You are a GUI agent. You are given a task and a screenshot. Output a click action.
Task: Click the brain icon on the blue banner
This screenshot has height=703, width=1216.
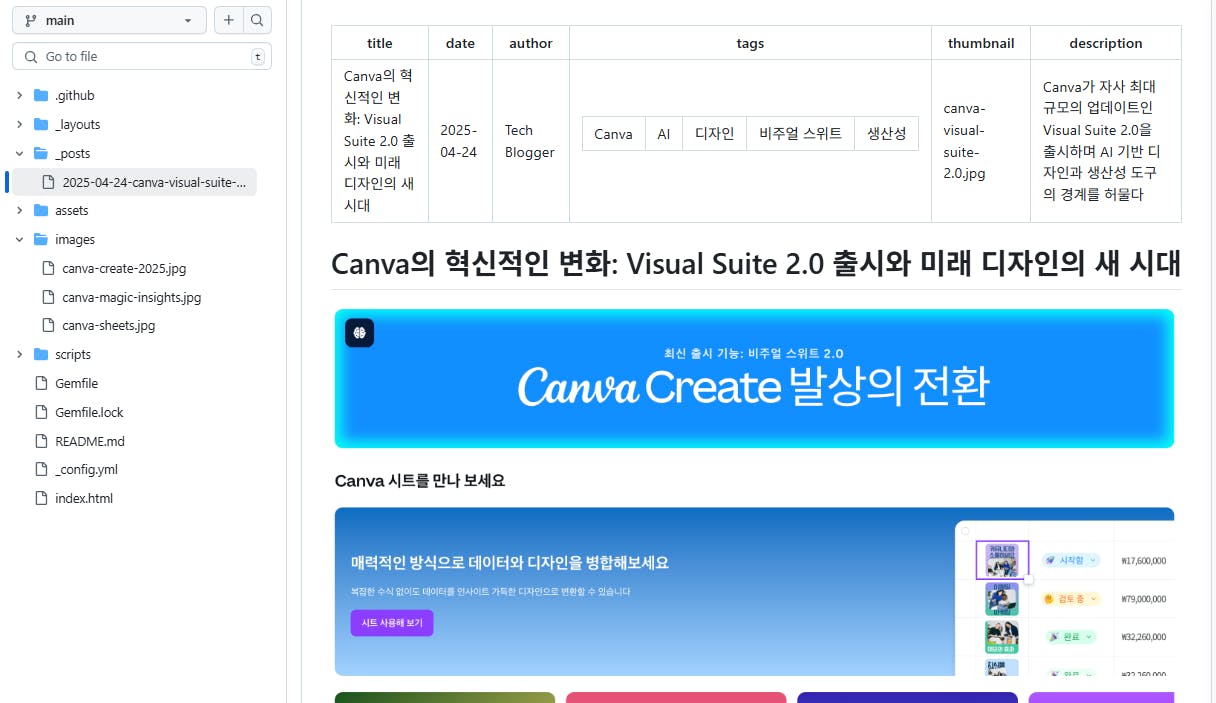click(x=359, y=333)
